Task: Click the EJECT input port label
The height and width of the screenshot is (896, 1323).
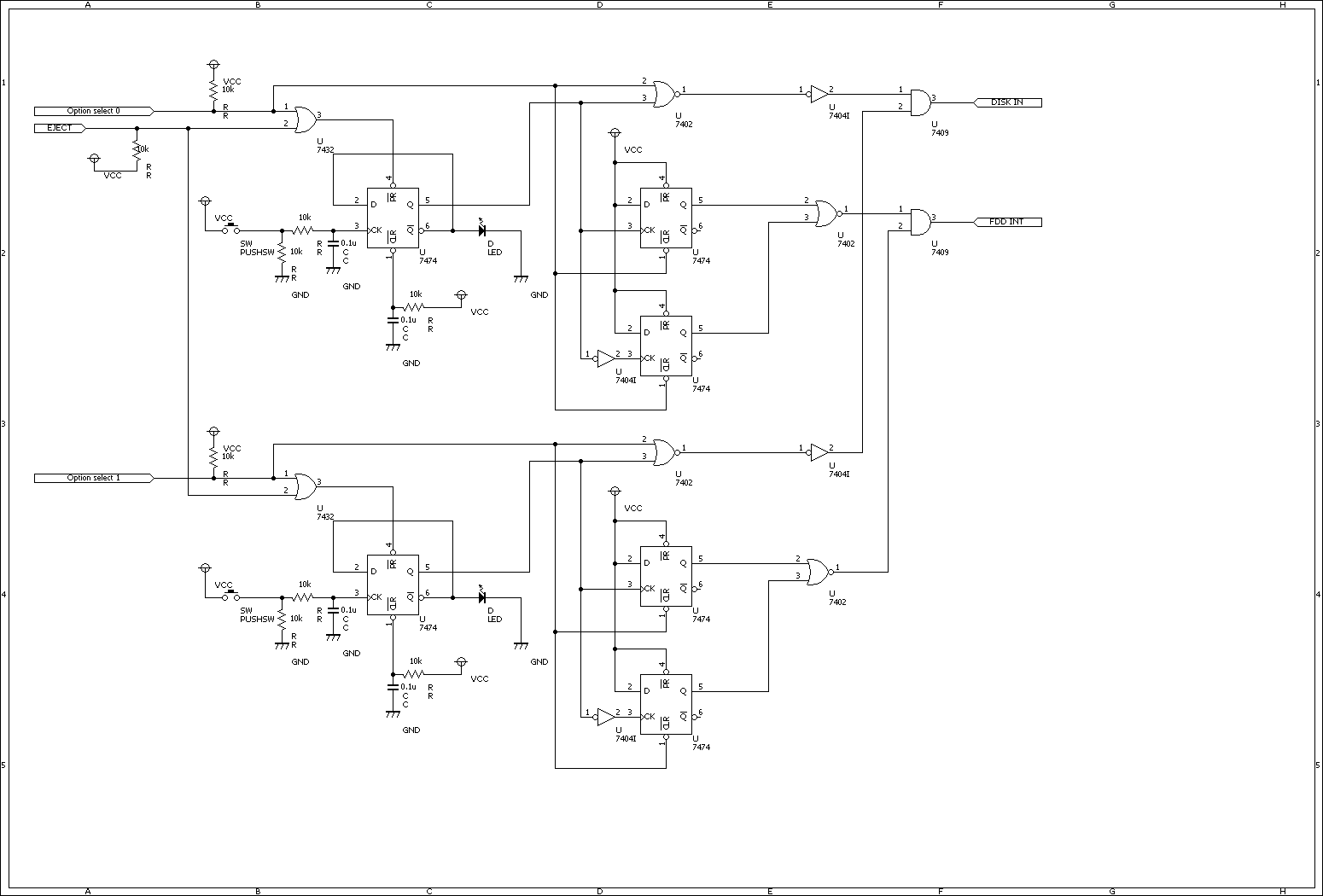Action: (x=60, y=128)
